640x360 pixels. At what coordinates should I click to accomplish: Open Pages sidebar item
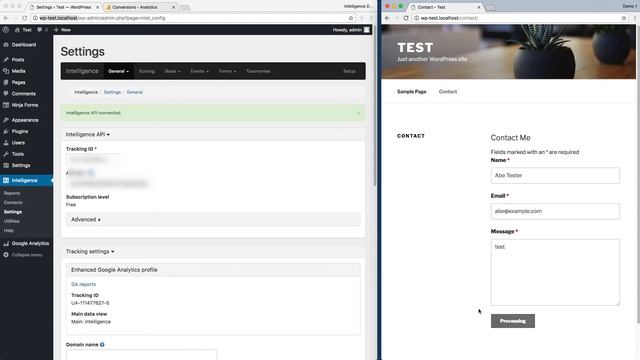click(x=18, y=82)
